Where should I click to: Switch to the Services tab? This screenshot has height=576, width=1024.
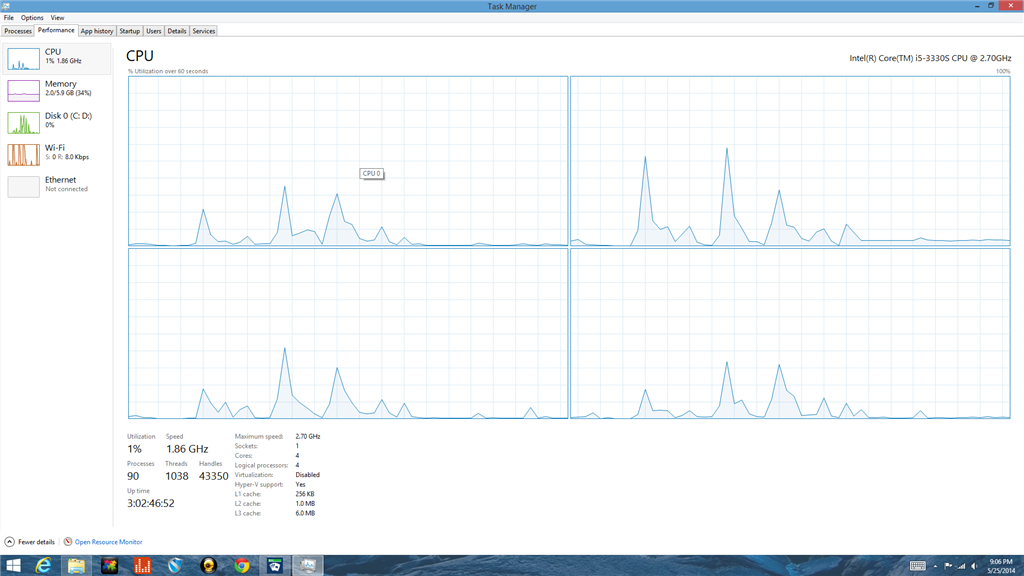(203, 31)
